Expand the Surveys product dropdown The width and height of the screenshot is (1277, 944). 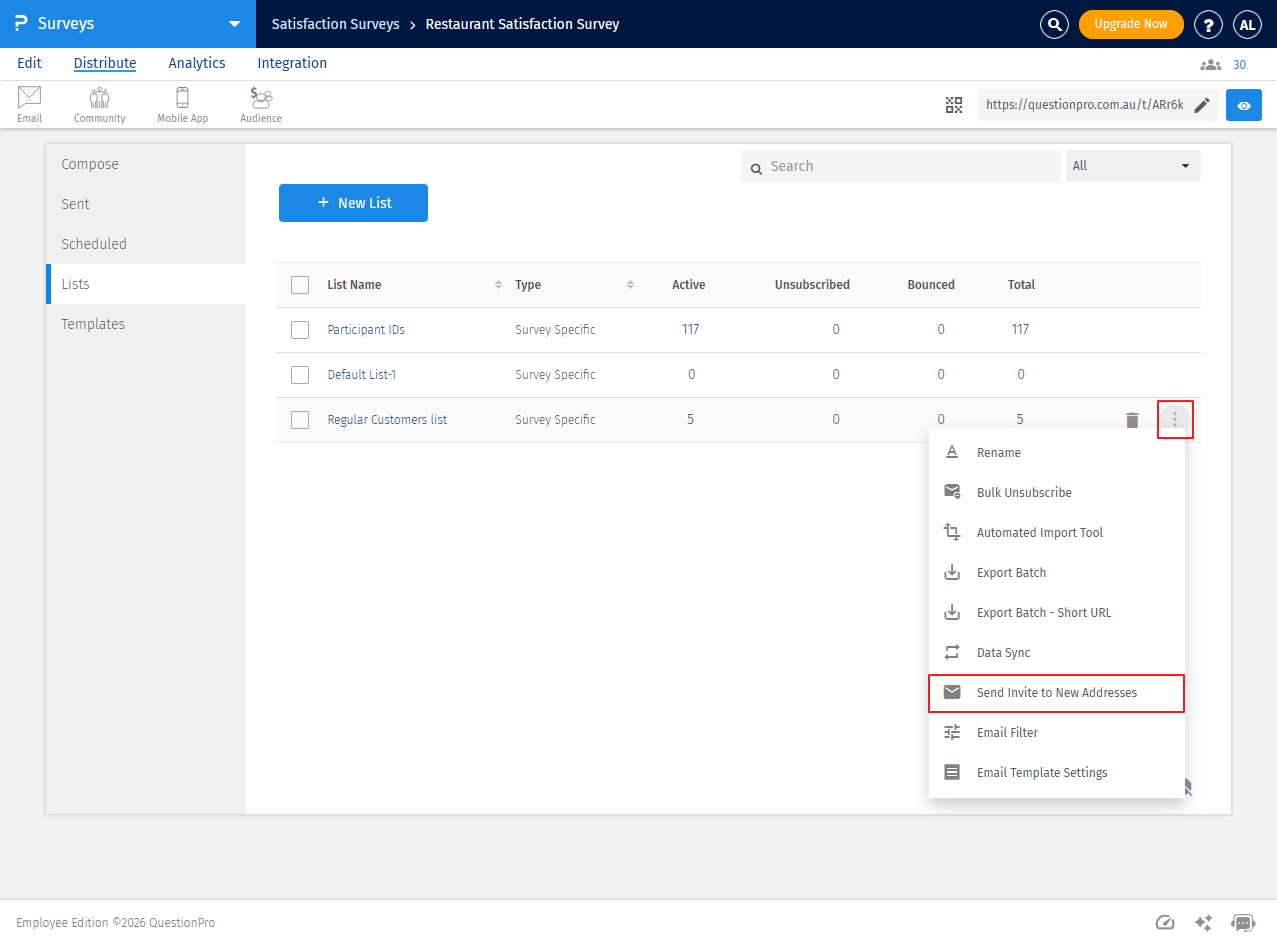coord(234,24)
